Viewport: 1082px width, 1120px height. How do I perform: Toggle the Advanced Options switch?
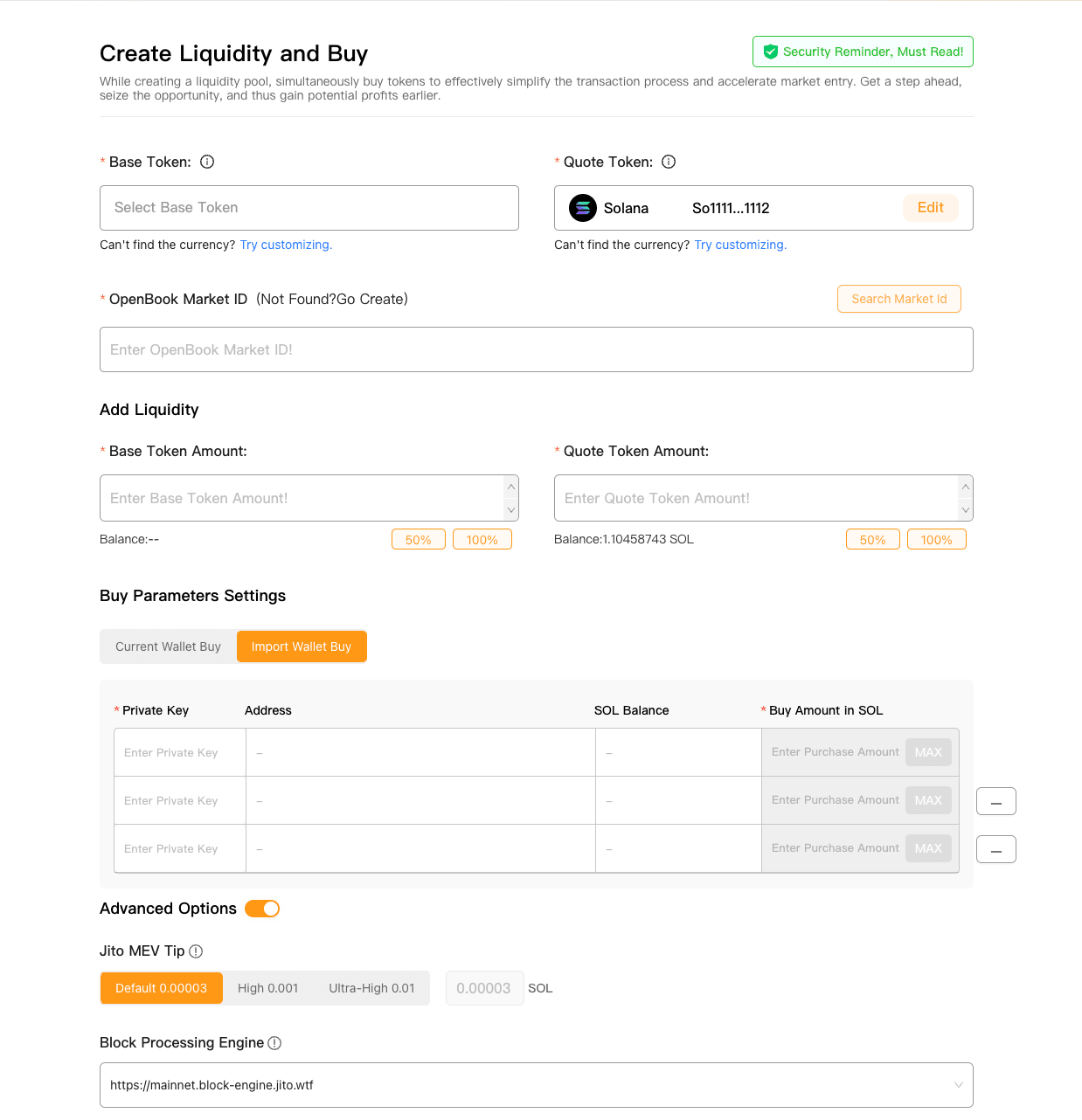[x=262, y=909]
